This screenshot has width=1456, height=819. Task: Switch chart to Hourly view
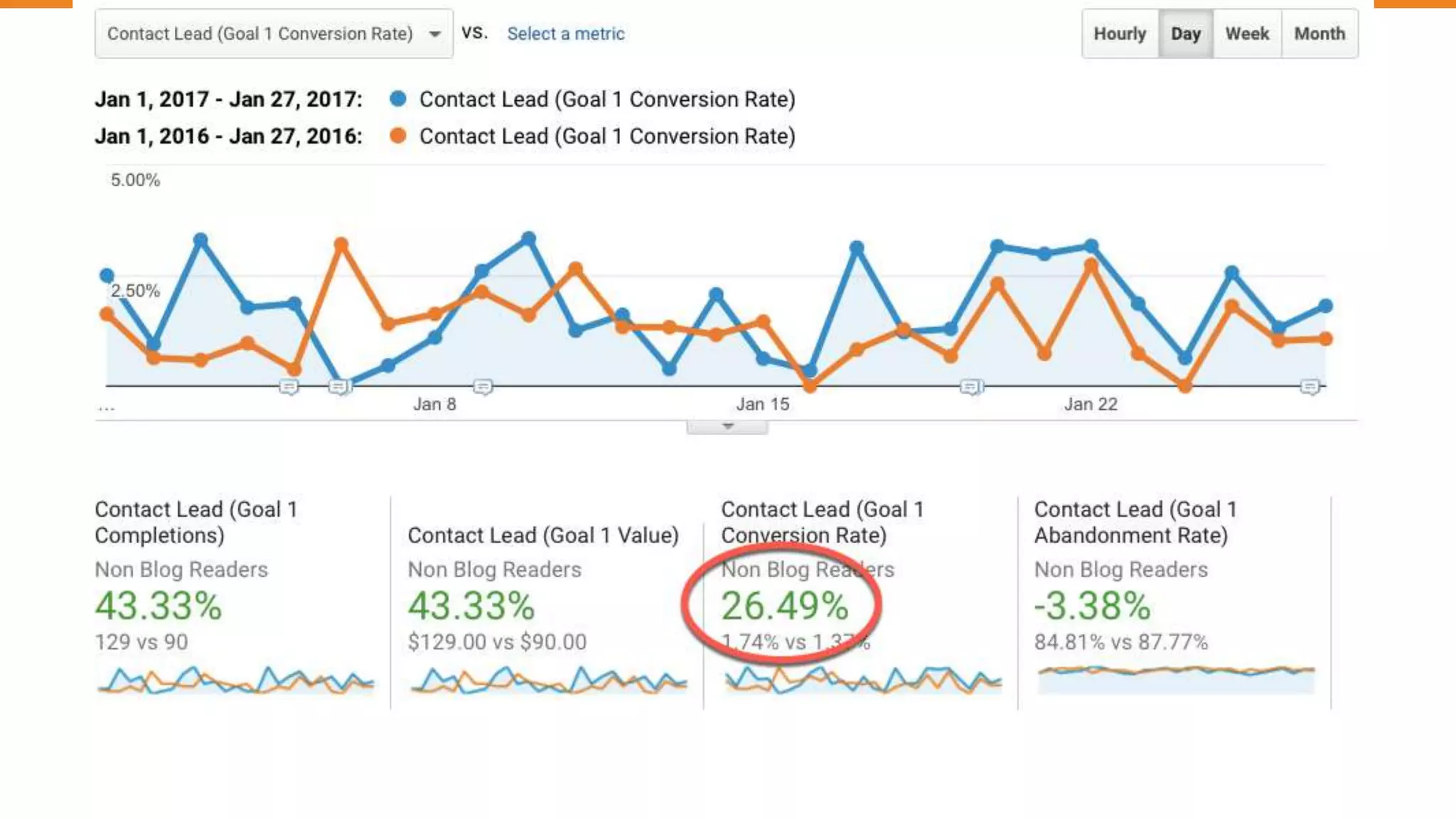[x=1120, y=33]
